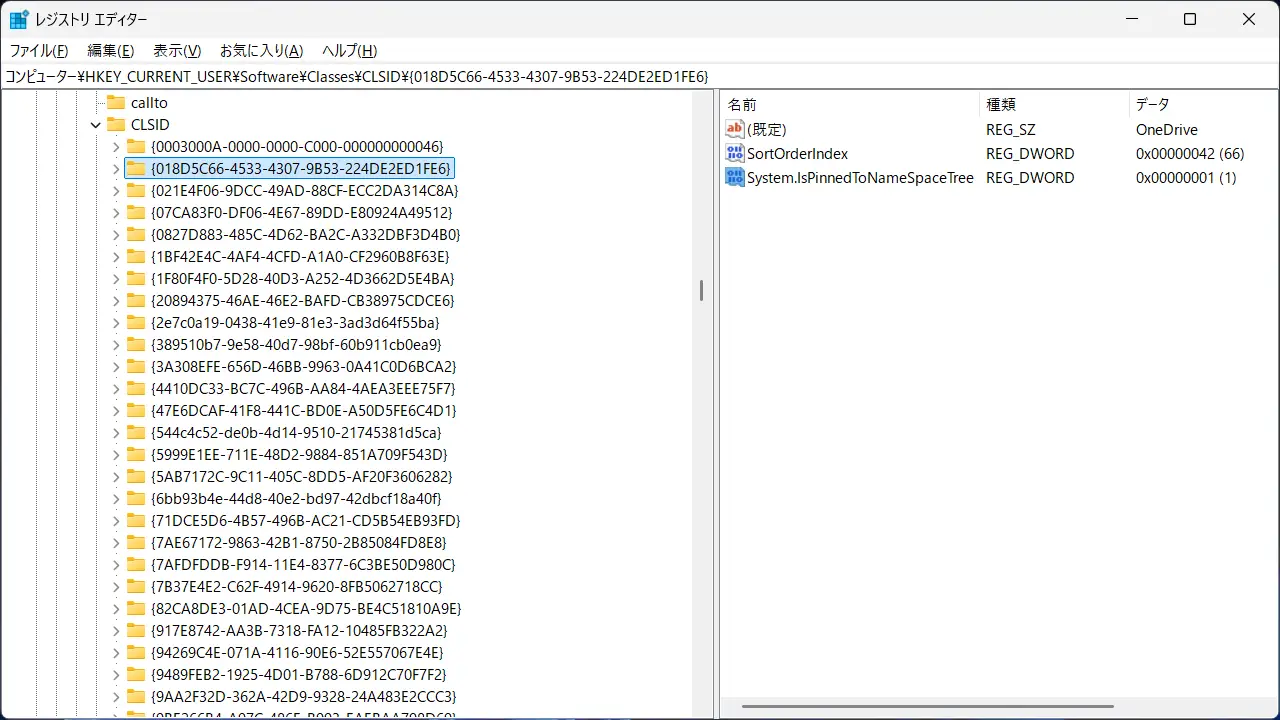Expand the {5999E1EE-711E-48D2-9884-851A709F543D} node

click(x=117, y=455)
